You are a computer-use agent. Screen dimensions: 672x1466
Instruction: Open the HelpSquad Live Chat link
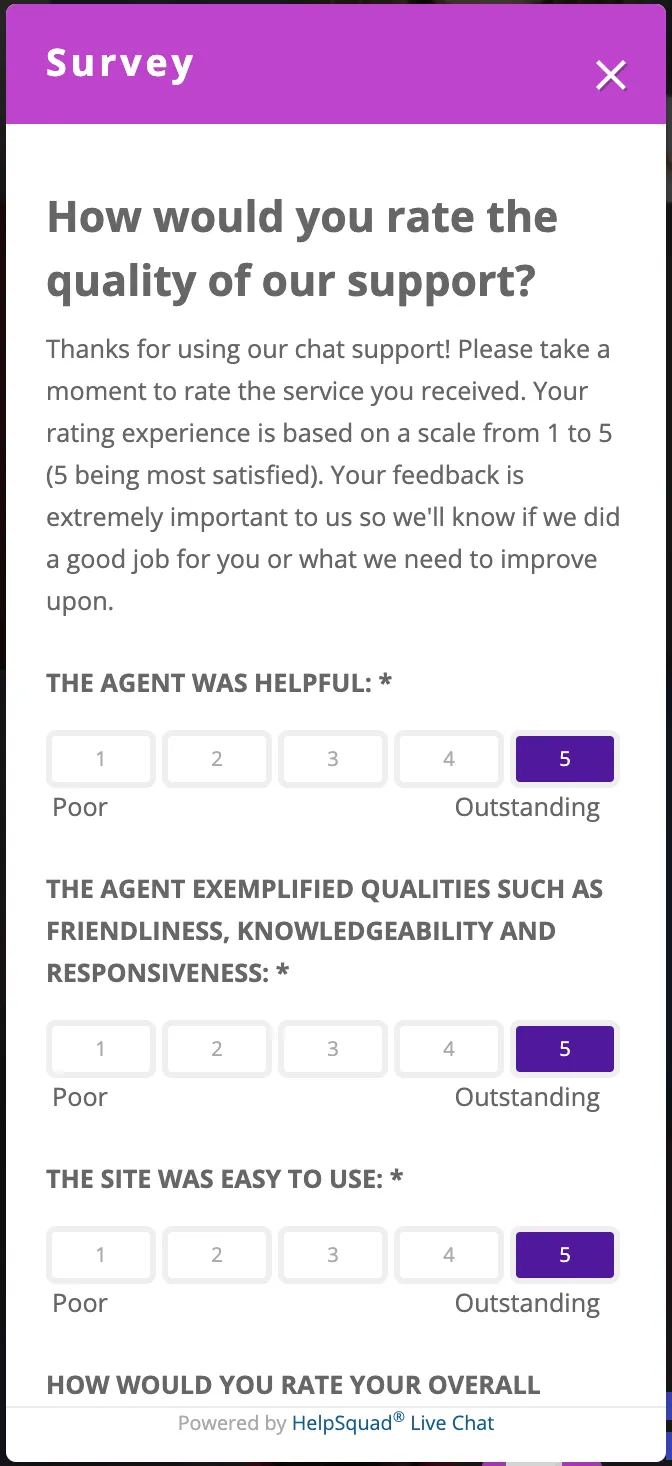[x=392, y=1423]
